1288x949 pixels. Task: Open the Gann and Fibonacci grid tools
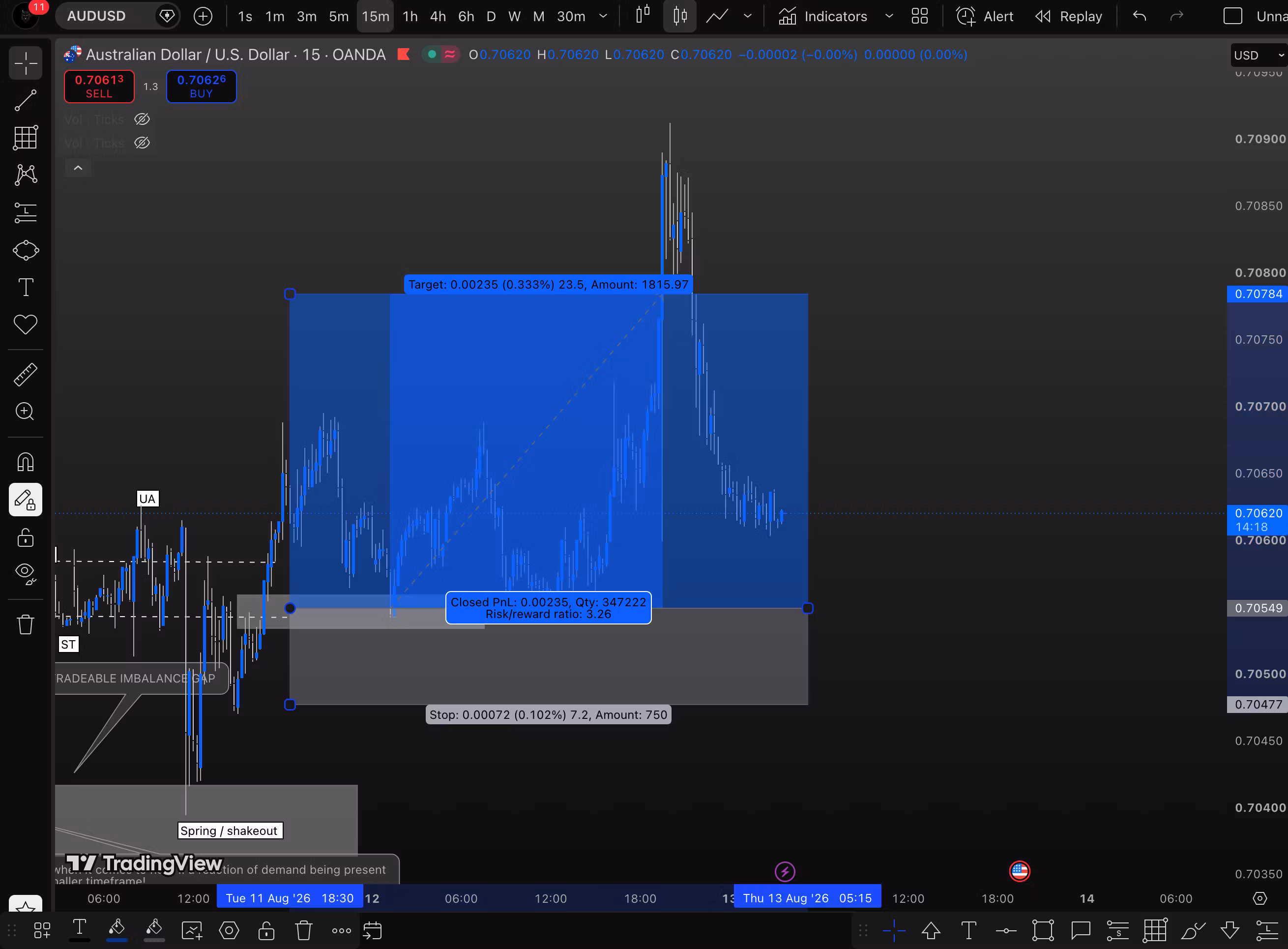(x=25, y=137)
